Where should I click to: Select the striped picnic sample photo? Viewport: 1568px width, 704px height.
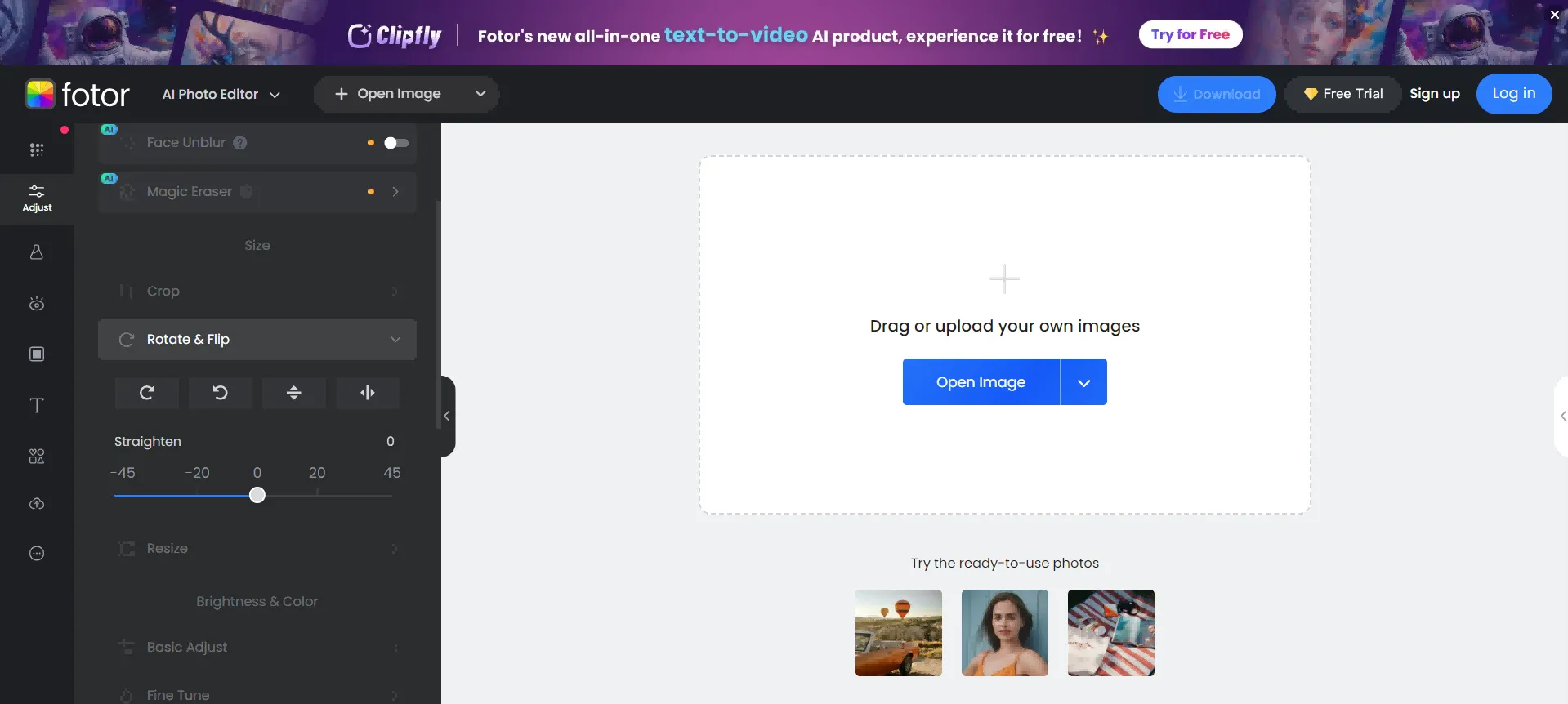[1111, 633]
